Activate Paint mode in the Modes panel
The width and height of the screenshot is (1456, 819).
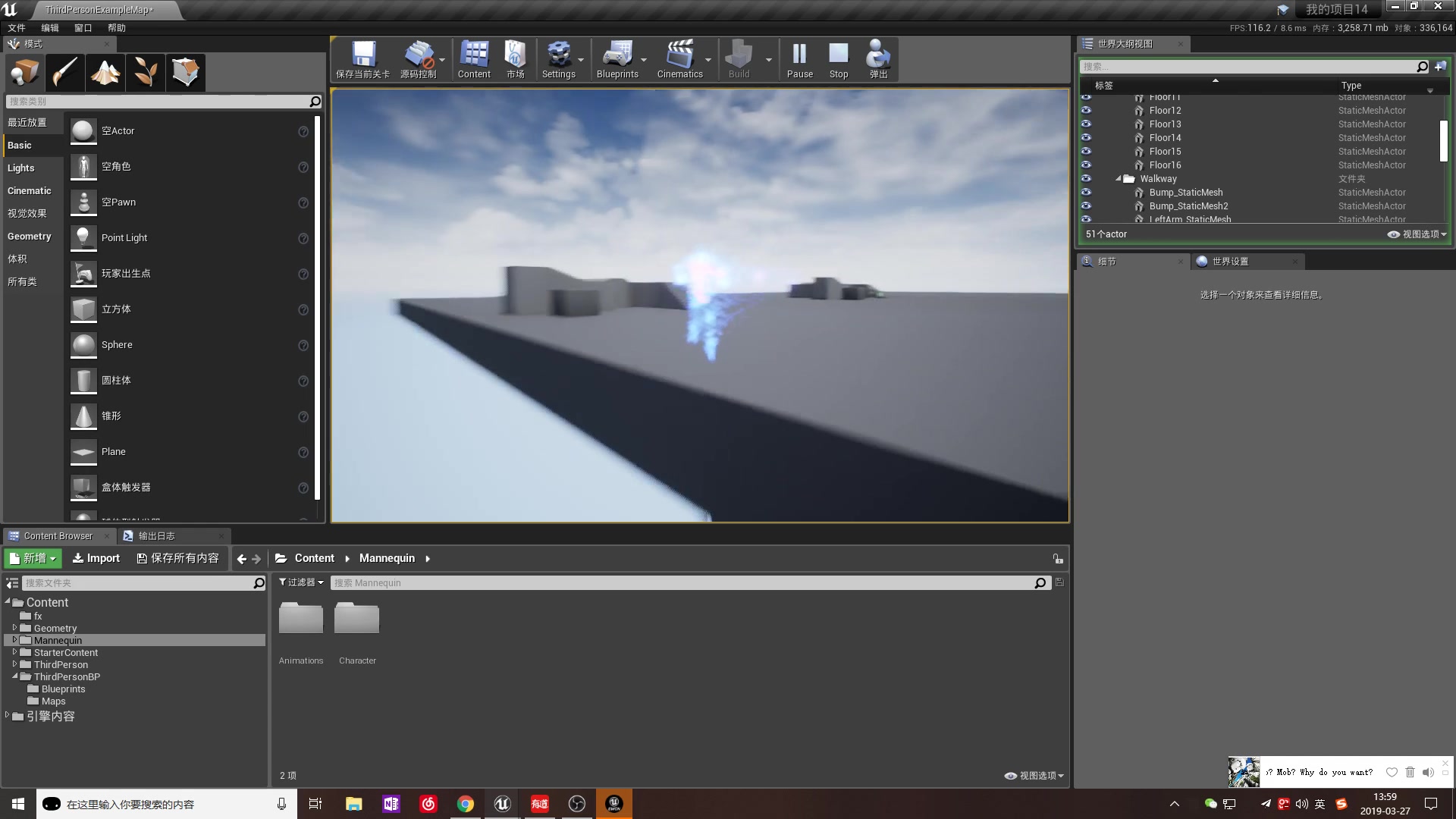pos(64,72)
